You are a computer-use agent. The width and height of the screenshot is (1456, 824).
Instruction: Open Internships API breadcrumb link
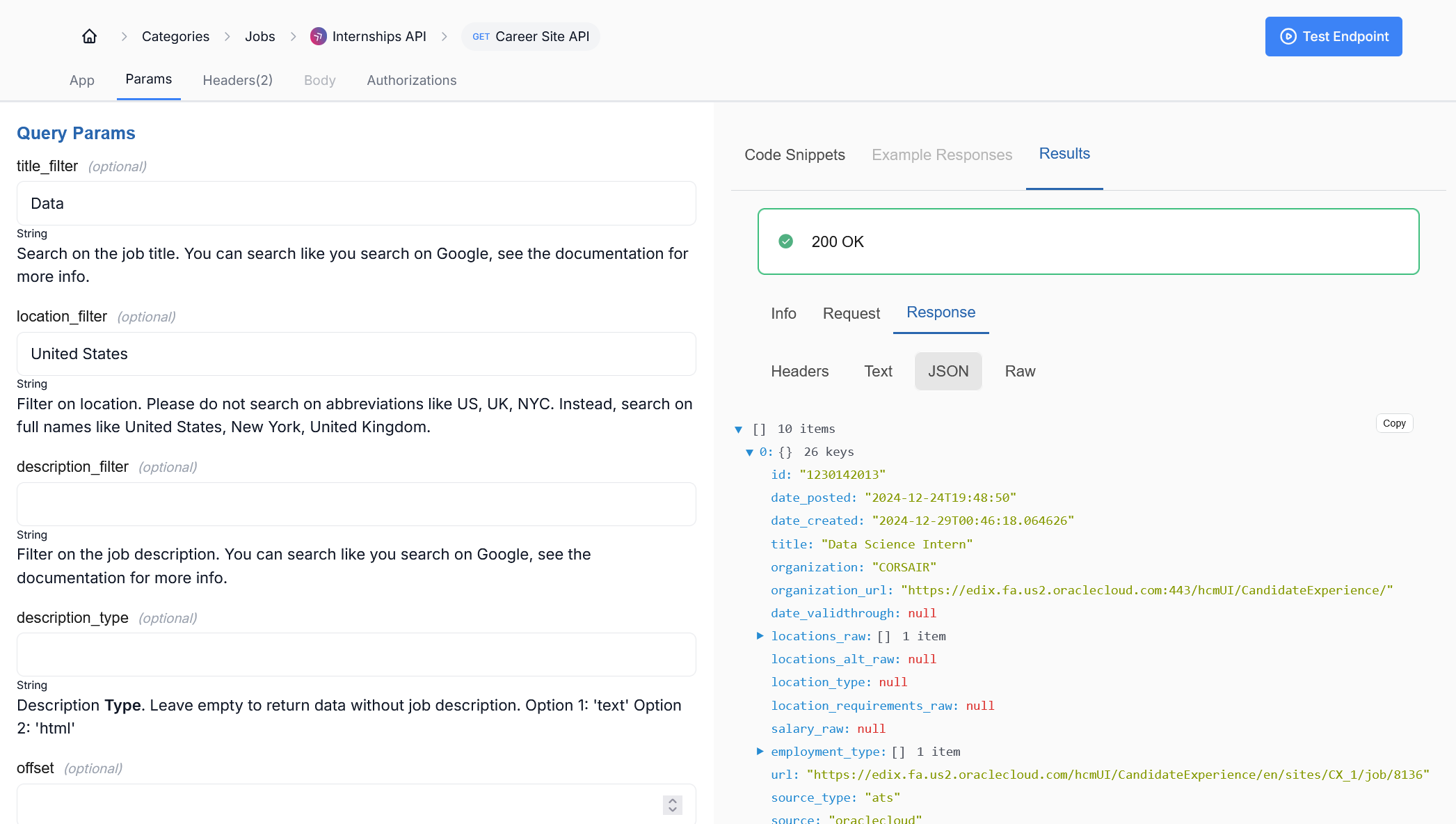point(379,36)
